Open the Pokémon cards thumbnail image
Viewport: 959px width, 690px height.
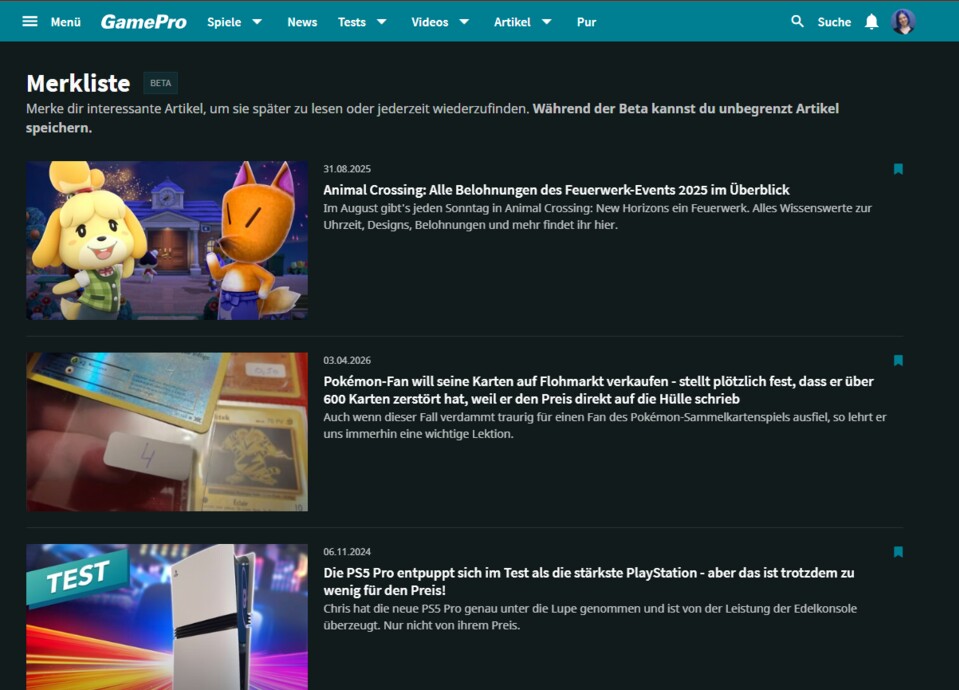click(x=167, y=432)
